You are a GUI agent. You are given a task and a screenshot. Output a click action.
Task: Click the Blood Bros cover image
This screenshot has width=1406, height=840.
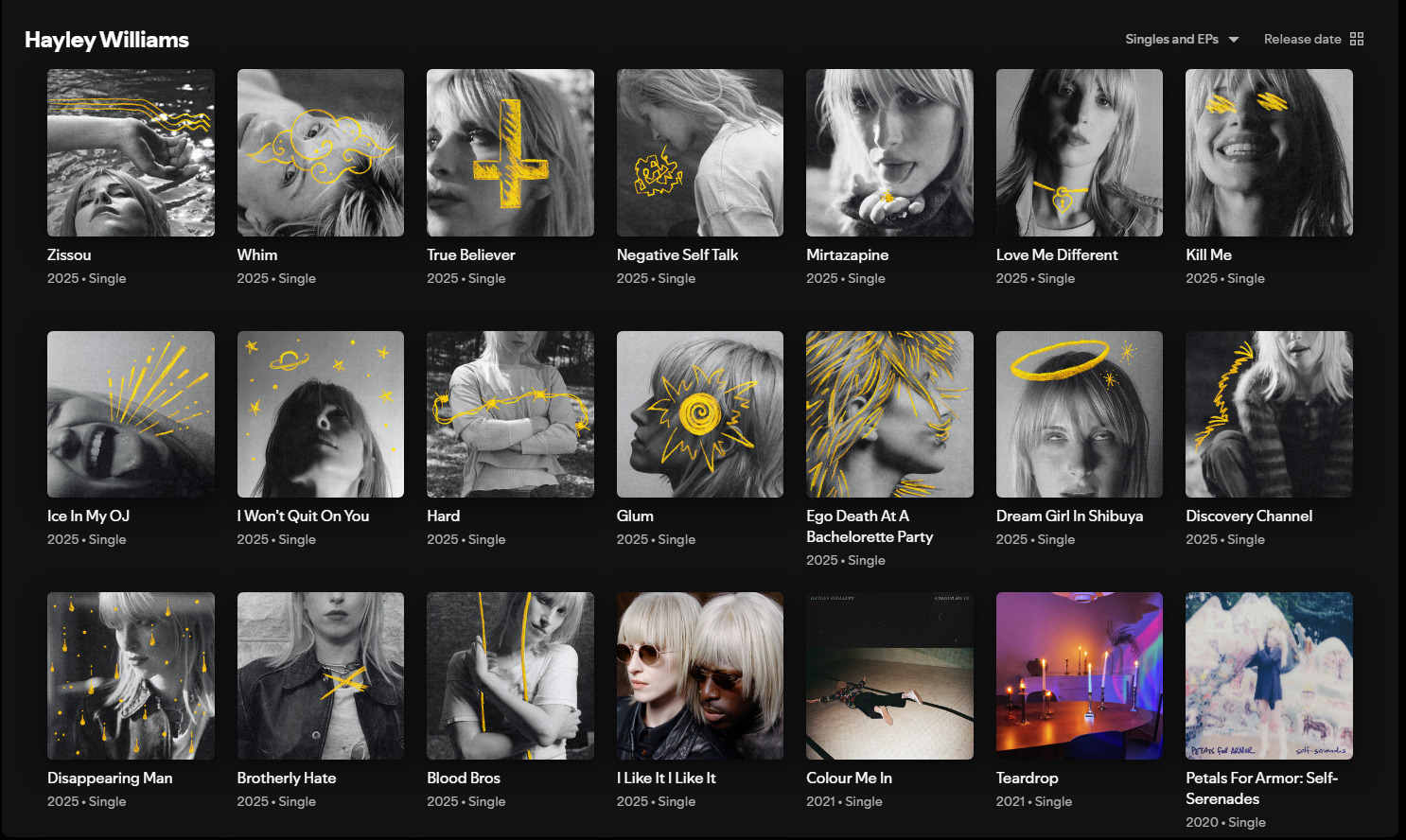pyautogui.click(x=510, y=675)
